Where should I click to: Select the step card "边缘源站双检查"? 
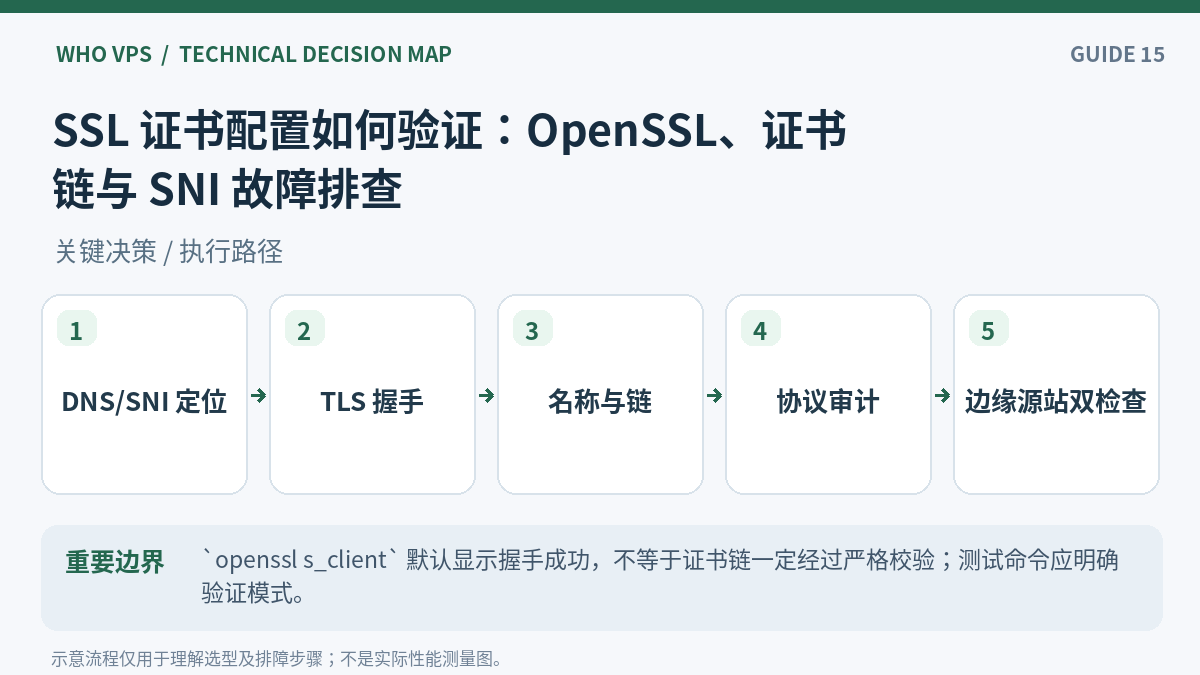[x=1056, y=394]
